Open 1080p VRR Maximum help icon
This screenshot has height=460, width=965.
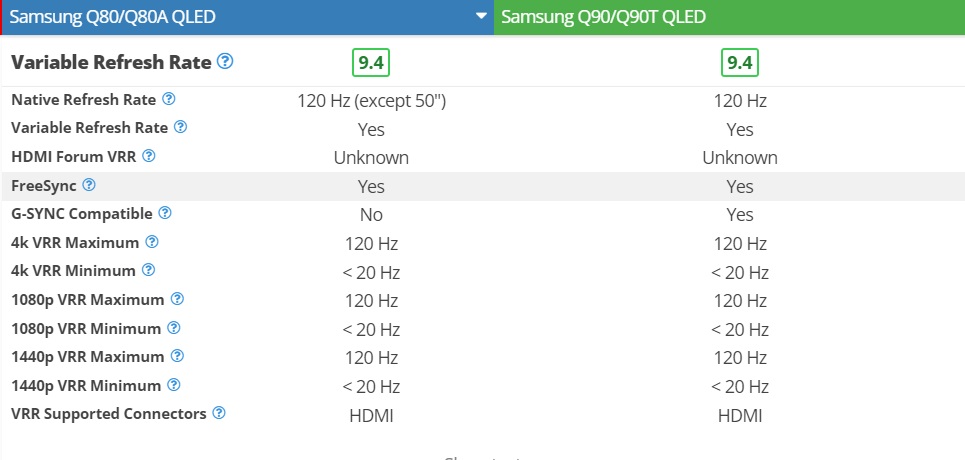pos(177,299)
